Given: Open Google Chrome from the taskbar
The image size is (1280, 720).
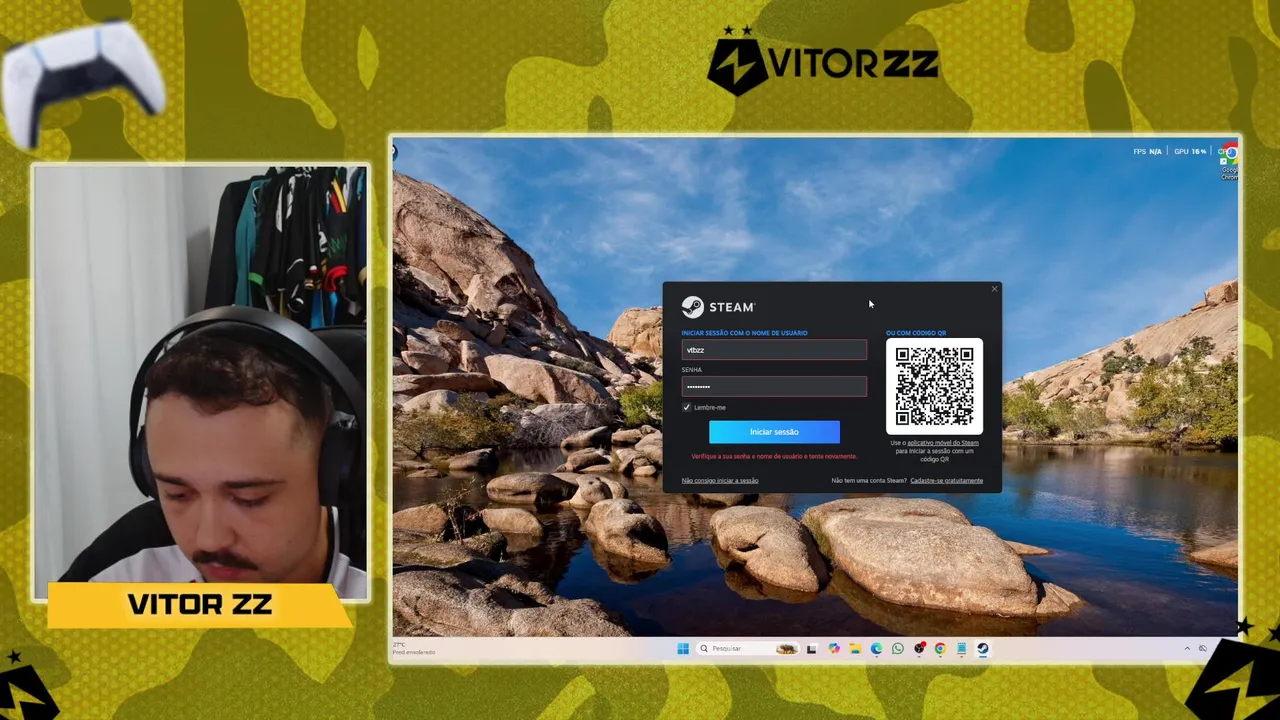Looking at the screenshot, I should pos(940,649).
